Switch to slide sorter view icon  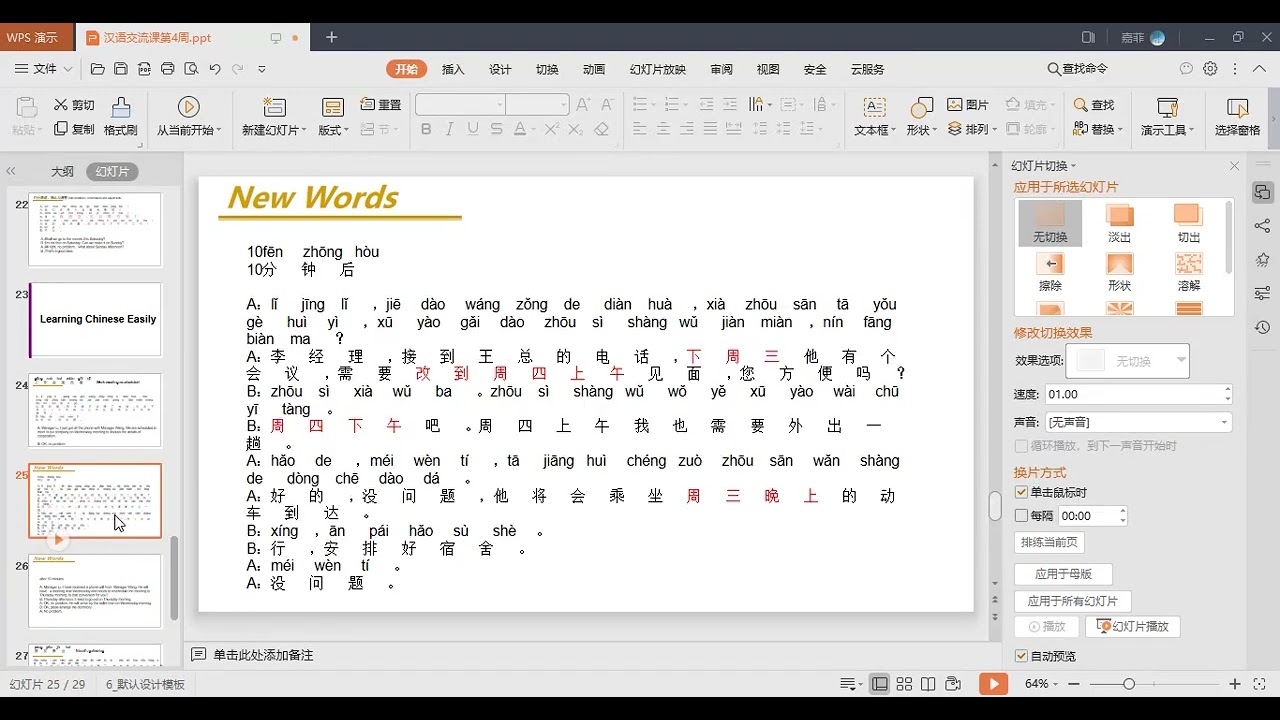point(904,684)
